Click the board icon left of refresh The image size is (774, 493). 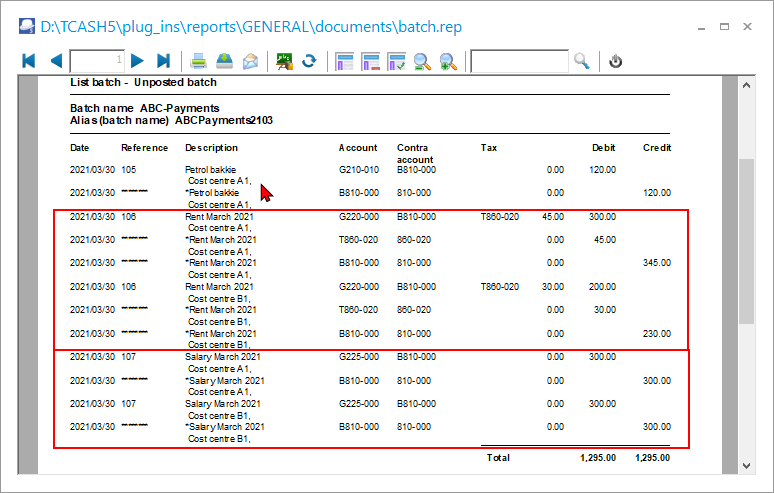[x=284, y=62]
